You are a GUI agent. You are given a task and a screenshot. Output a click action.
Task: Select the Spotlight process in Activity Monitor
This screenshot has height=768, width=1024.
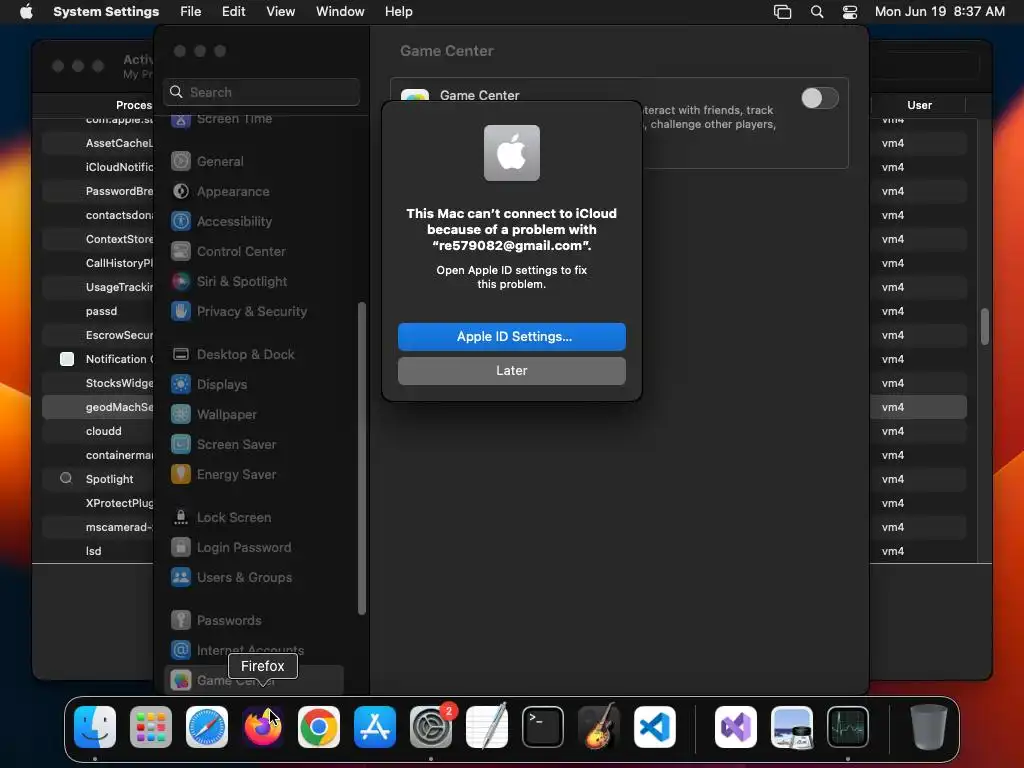coord(98,479)
